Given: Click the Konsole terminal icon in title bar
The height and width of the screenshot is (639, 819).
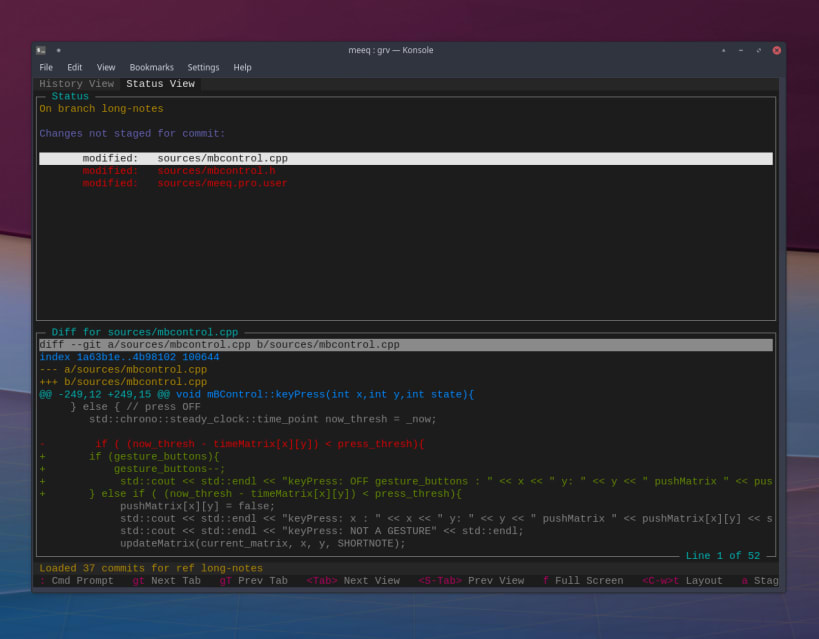Looking at the screenshot, I should pos(41,50).
